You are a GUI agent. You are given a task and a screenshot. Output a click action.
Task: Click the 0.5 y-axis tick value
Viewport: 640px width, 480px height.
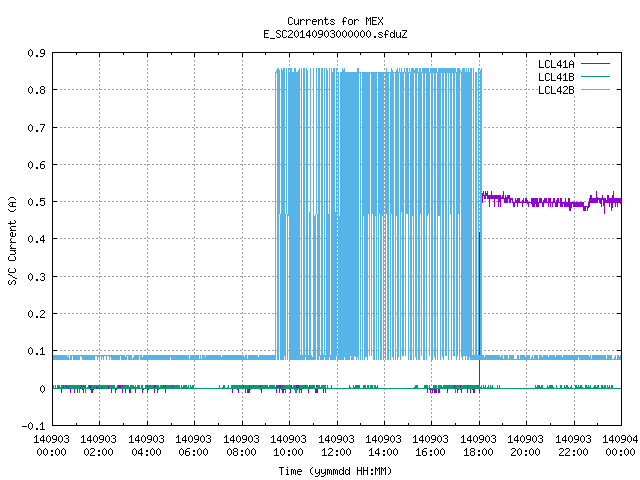pyautogui.click(x=36, y=202)
